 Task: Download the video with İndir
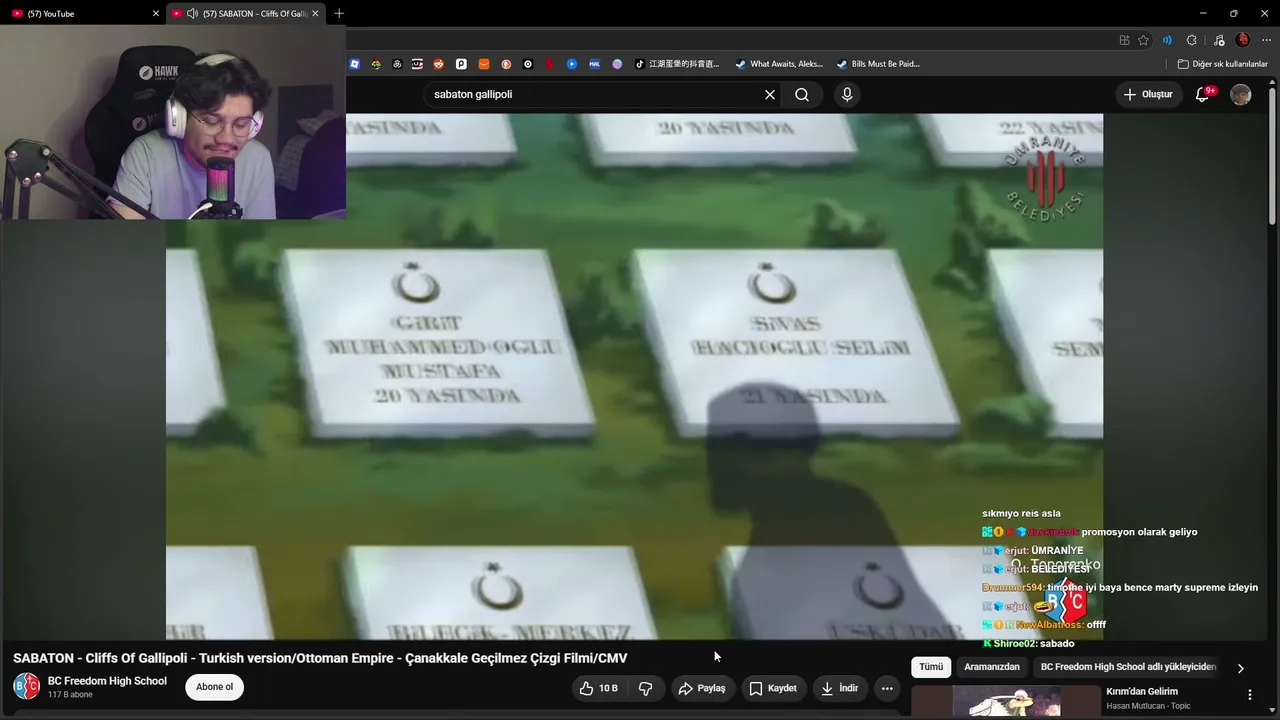tap(840, 688)
